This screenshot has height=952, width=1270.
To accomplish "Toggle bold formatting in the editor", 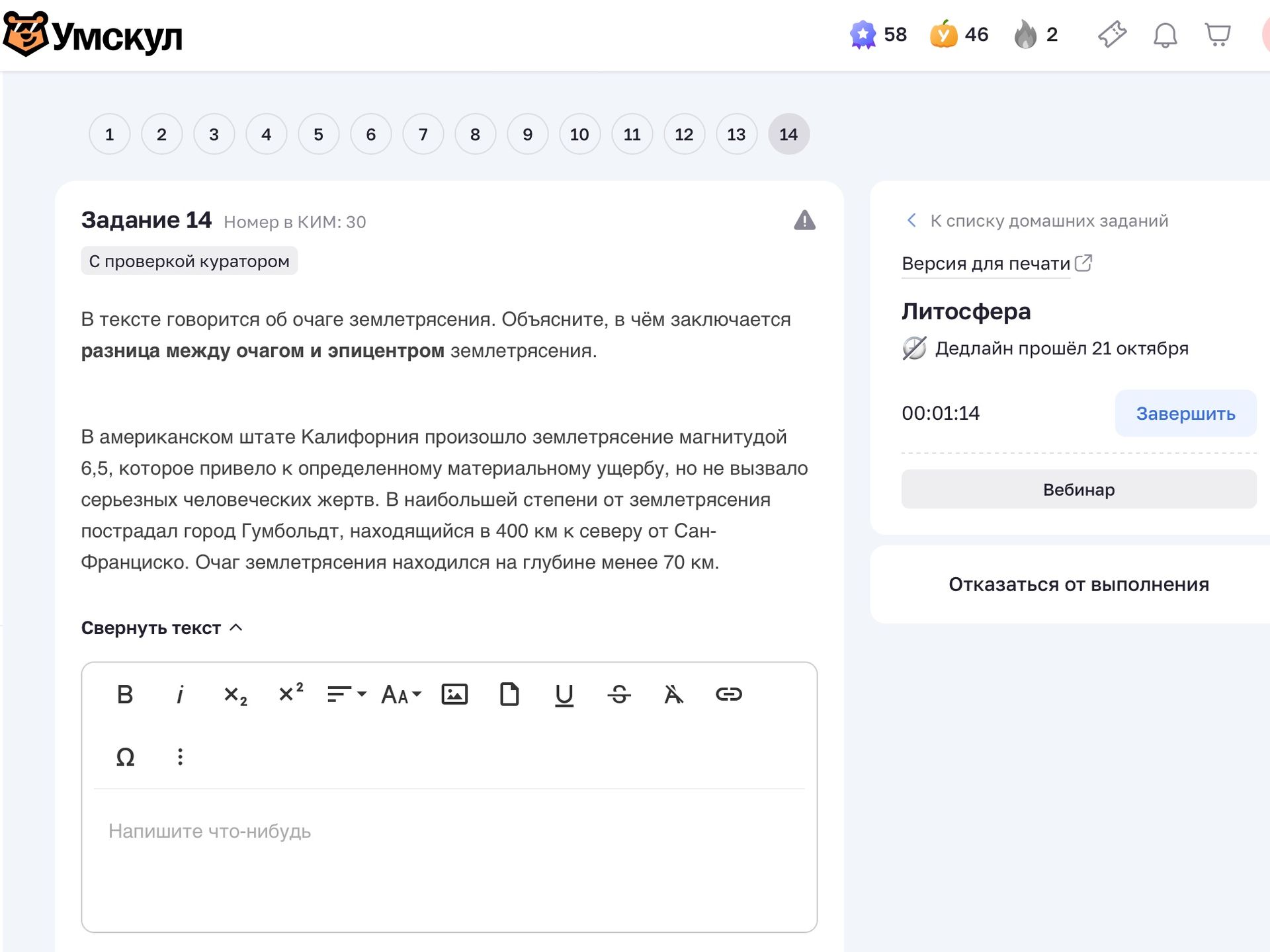I will [124, 694].
